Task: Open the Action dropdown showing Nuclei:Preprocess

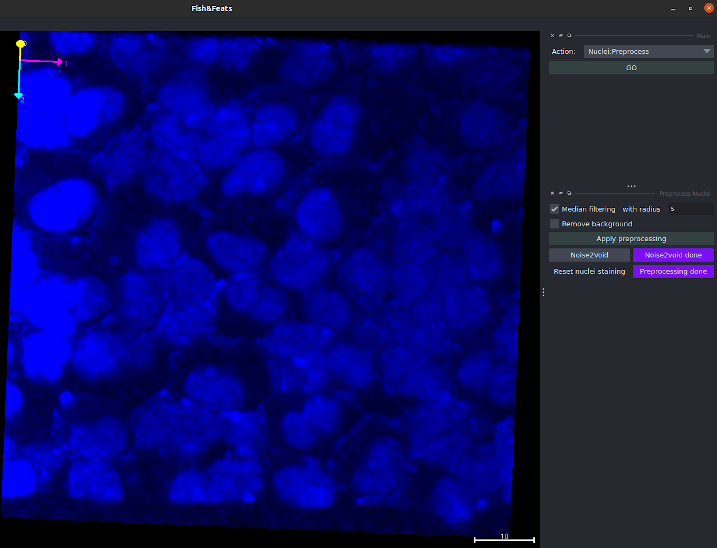Action: 647,51
